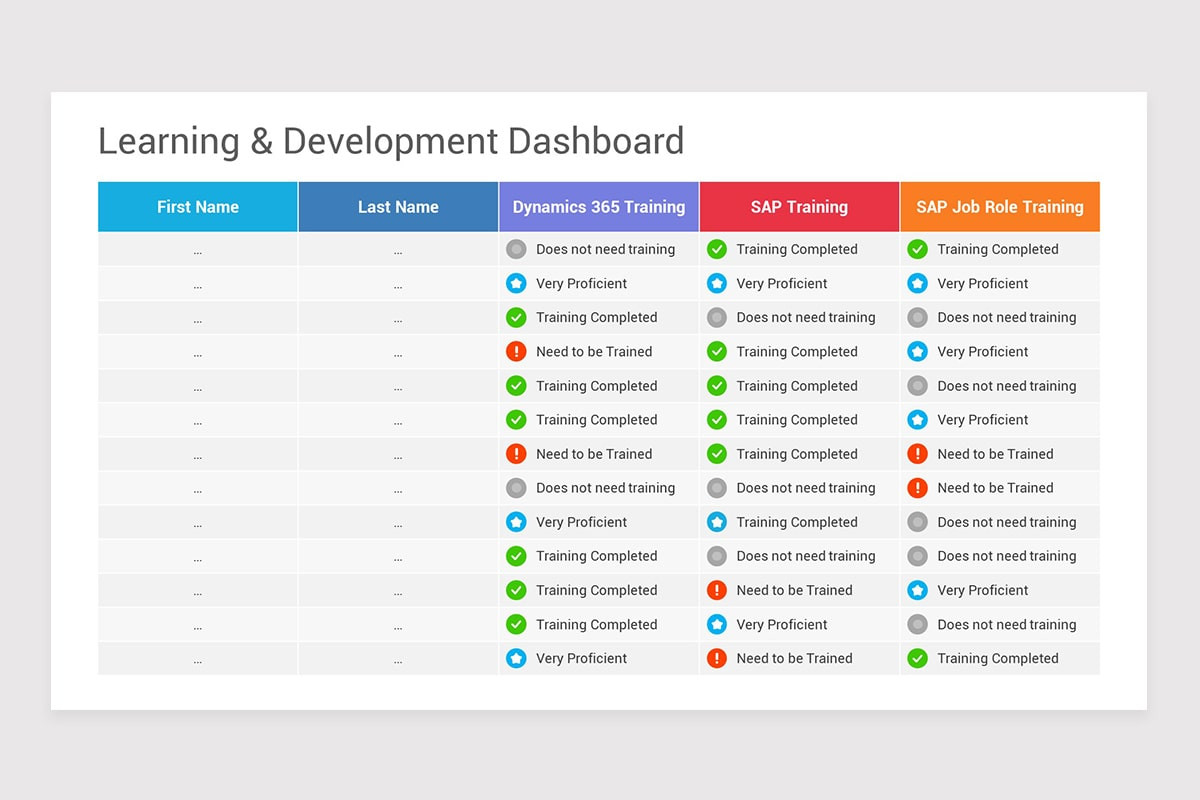Viewport: 1200px width, 800px height.
Task: Click the Learning & Development Dashboard title
Action: coord(391,141)
